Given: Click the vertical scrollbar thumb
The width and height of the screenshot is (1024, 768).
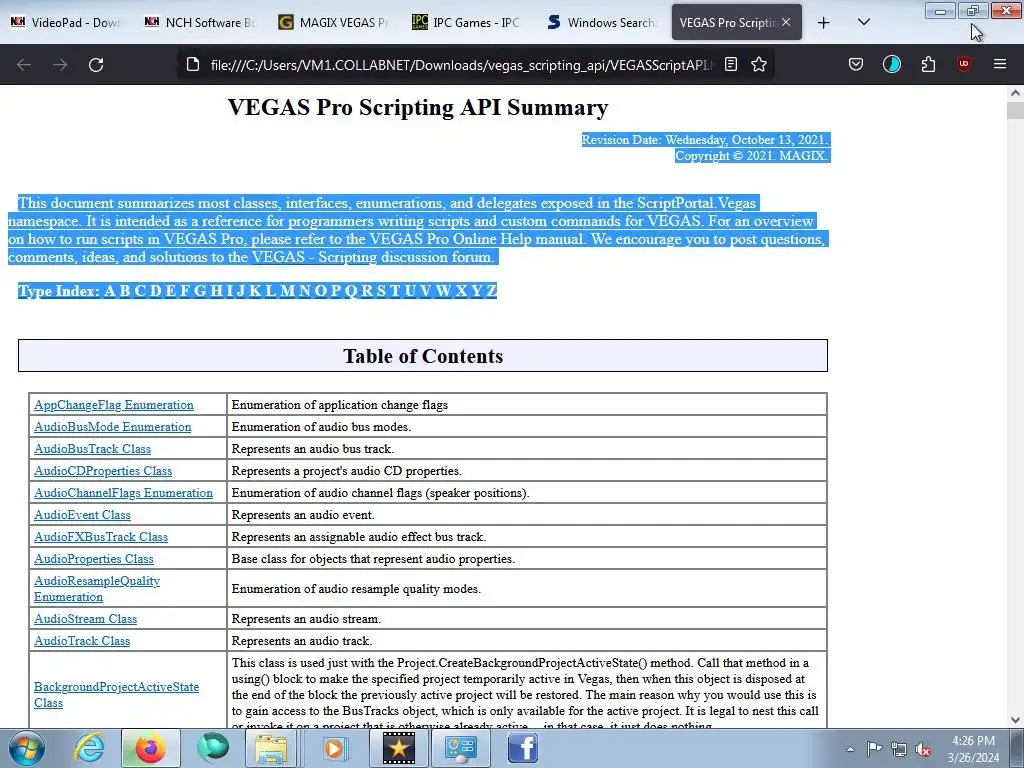Looking at the screenshot, I should 1015,110.
